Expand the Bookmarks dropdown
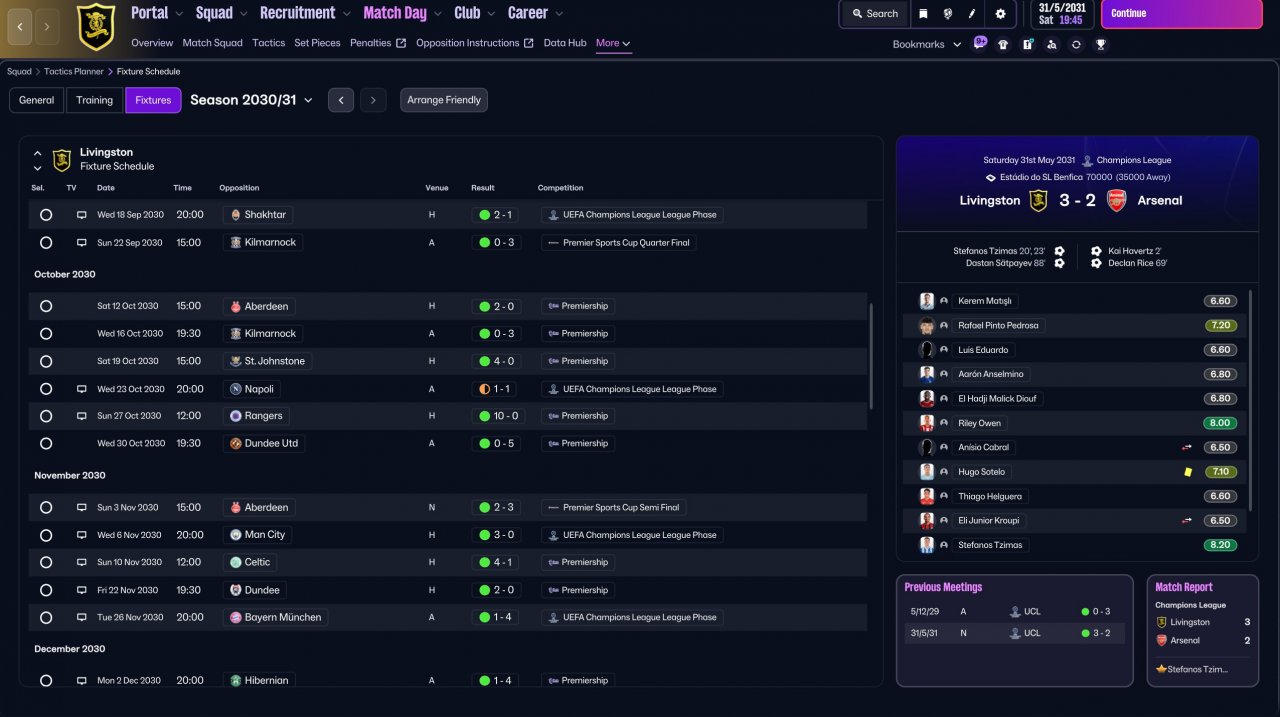This screenshot has width=1280, height=717. [x=927, y=44]
